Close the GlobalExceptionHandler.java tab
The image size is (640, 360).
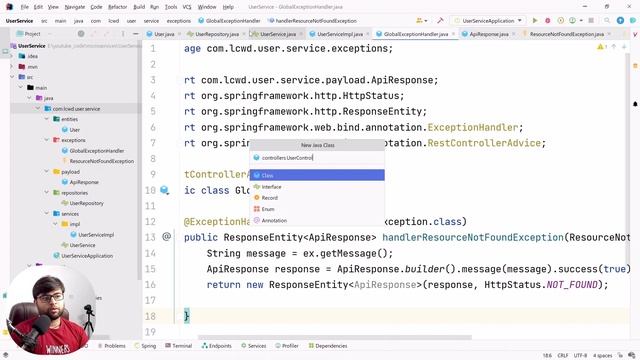(x=453, y=34)
